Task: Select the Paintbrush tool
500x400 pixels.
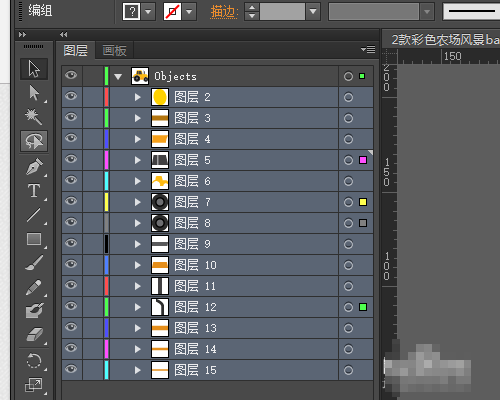Action: tap(34, 263)
